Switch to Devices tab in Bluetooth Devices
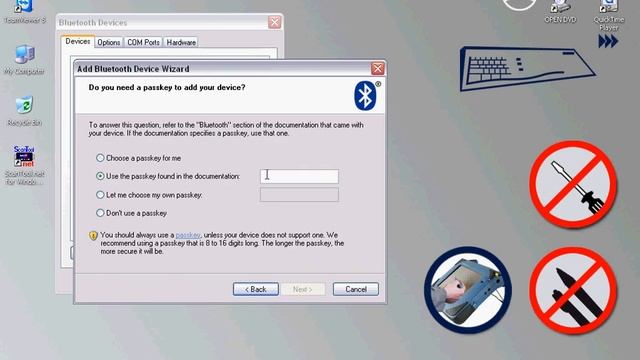This screenshot has width=640, height=360. tap(78, 42)
